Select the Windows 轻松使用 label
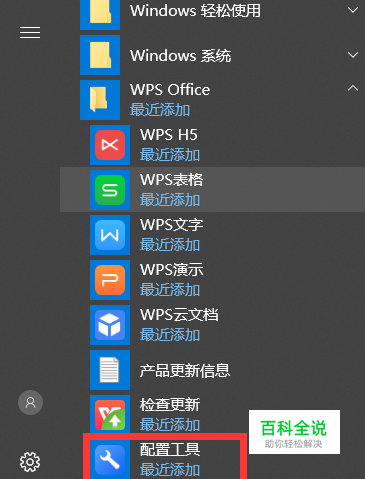The height and width of the screenshot is (479, 365). click(195, 11)
